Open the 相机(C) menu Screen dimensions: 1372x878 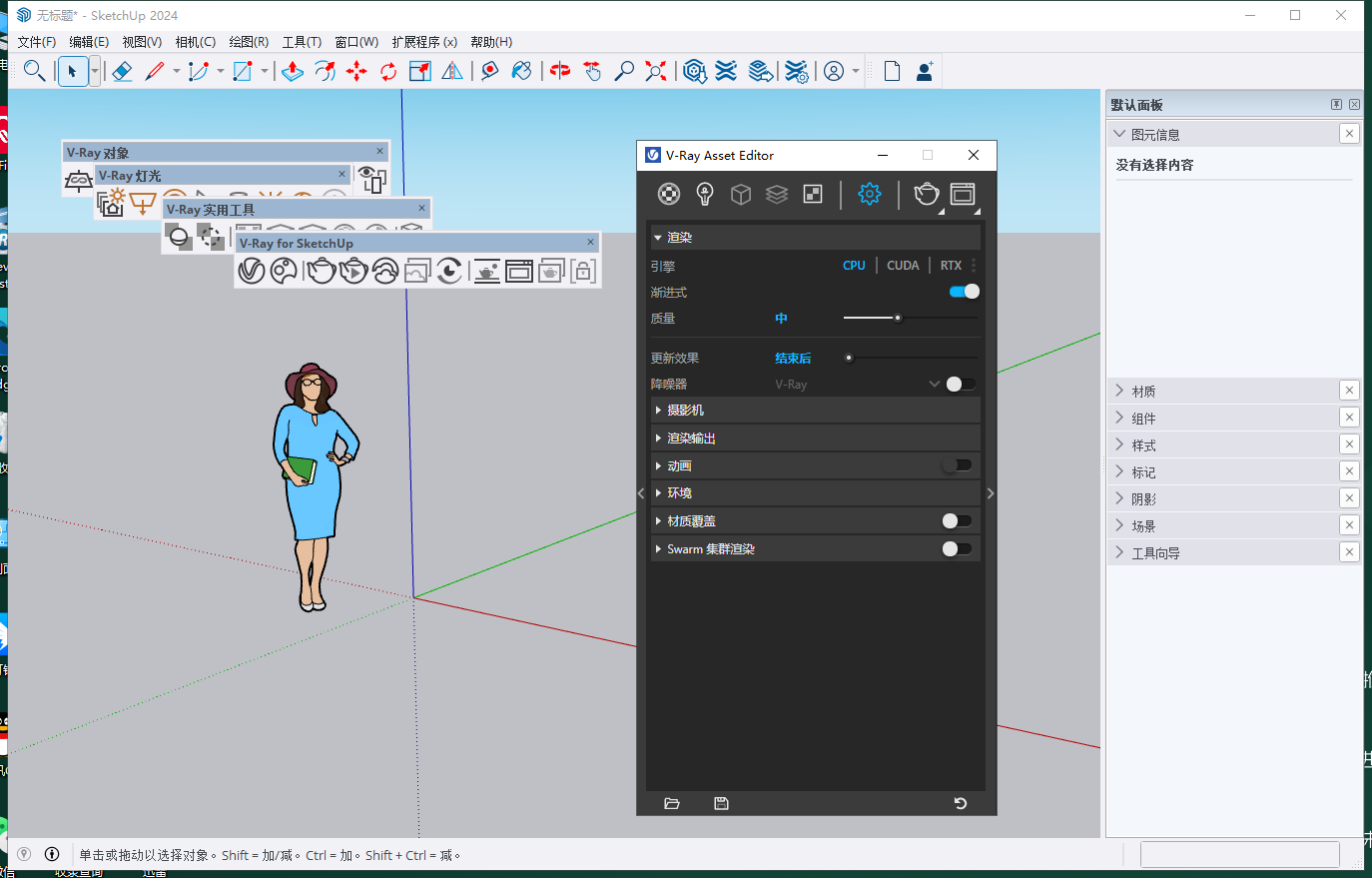pyautogui.click(x=195, y=42)
